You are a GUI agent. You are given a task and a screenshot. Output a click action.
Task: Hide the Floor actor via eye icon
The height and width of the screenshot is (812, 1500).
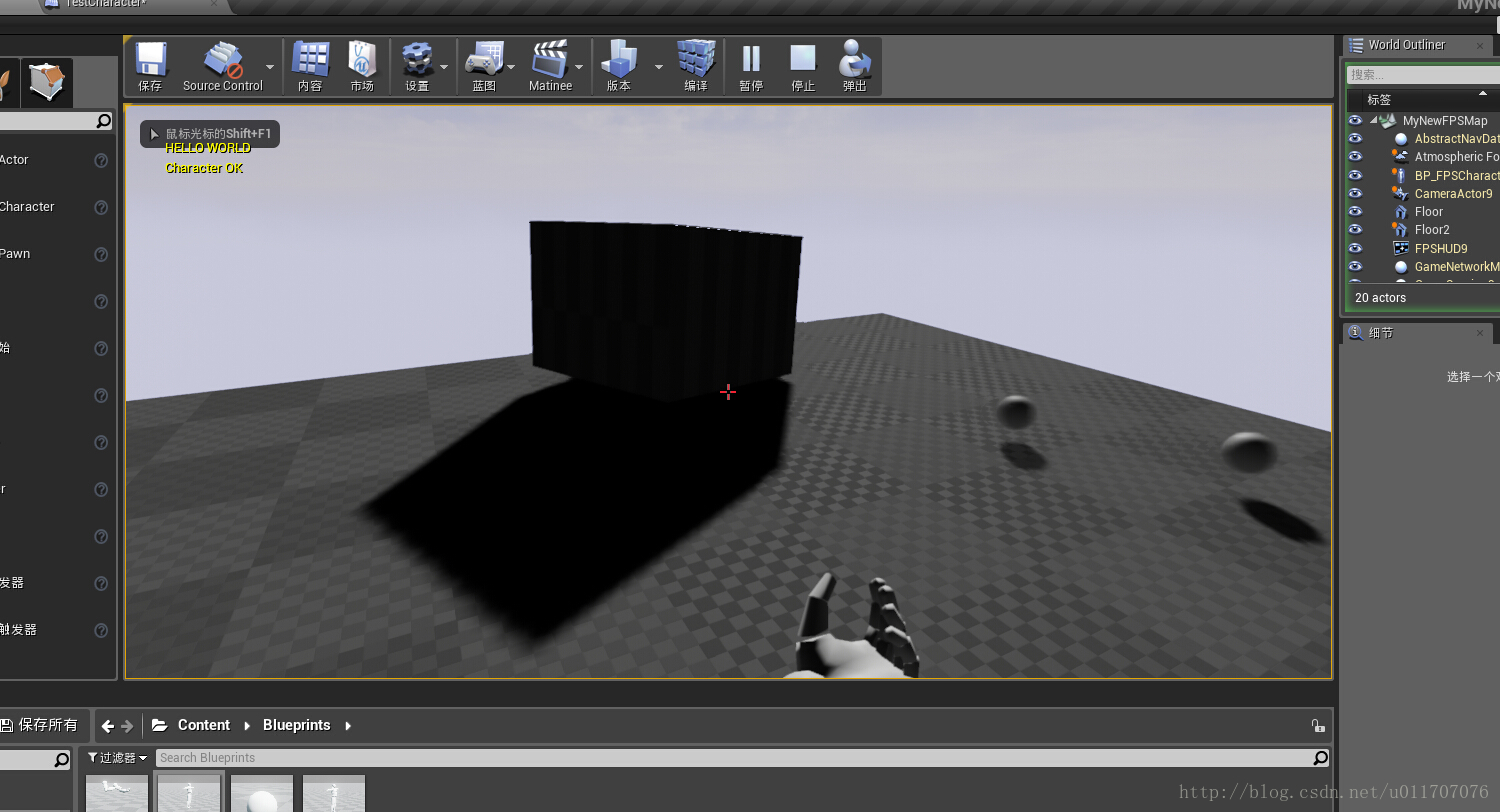(x=1355, y=212)
